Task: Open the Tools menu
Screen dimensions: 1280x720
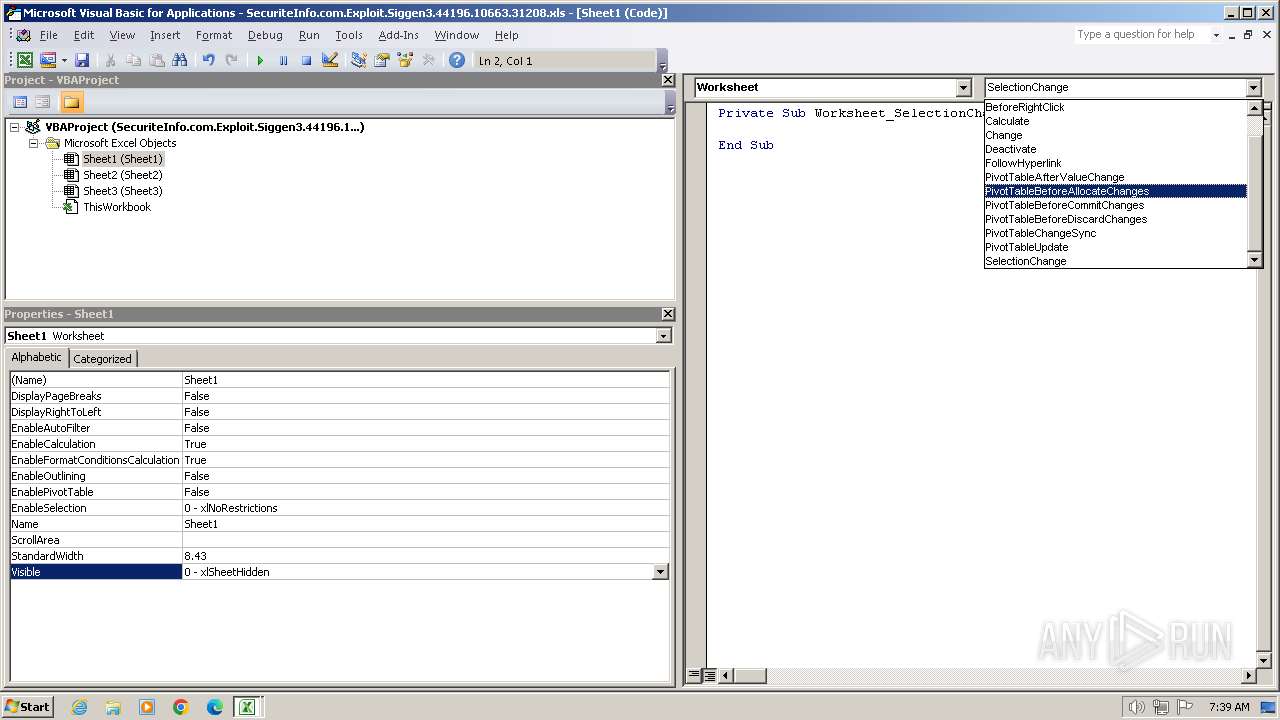Action: click(349, 35)
